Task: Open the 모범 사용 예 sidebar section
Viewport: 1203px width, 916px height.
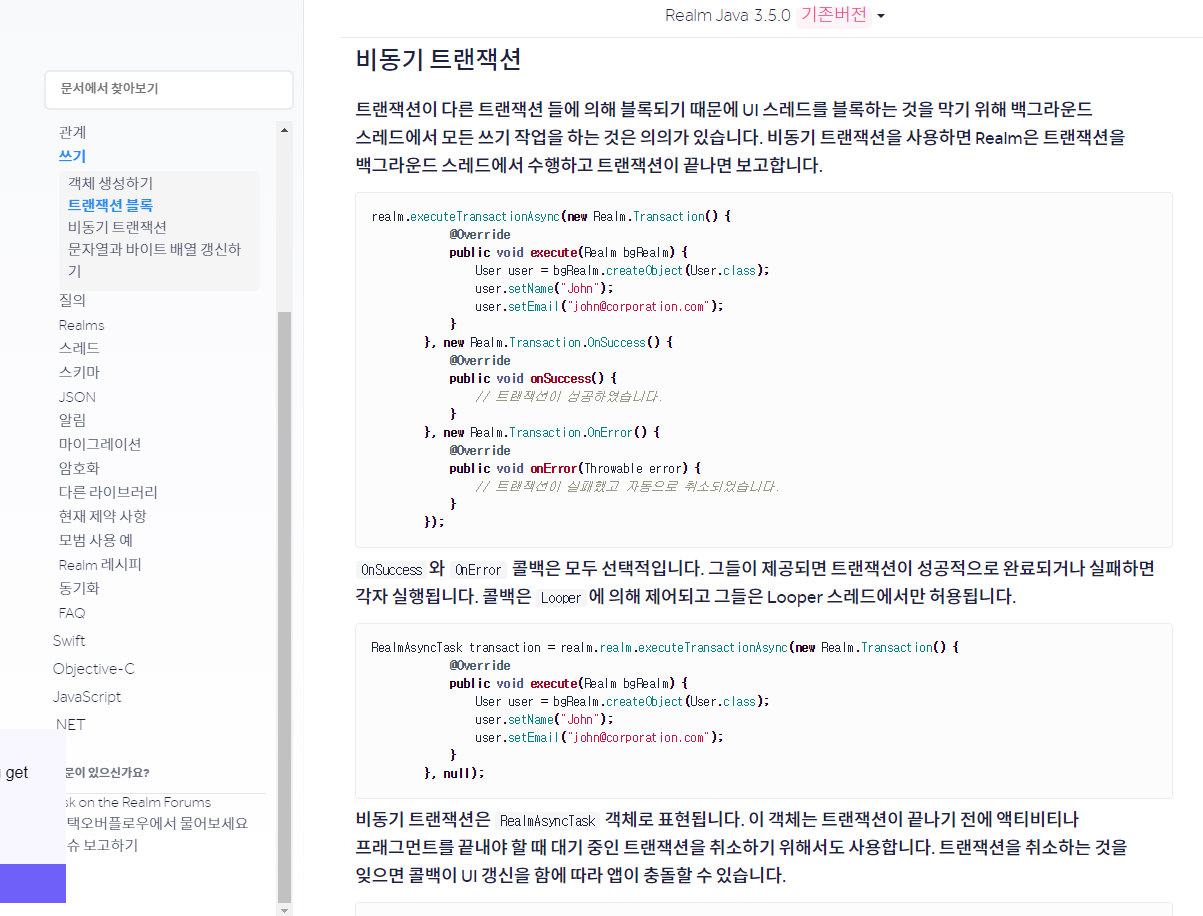Action: click(96, 540)
